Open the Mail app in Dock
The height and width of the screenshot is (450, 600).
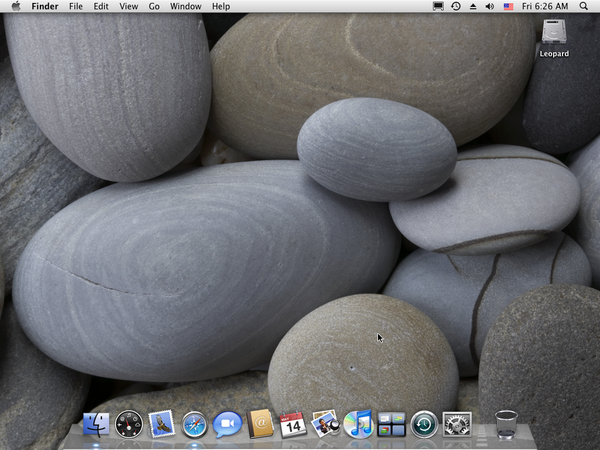click(x=162, y=424)
